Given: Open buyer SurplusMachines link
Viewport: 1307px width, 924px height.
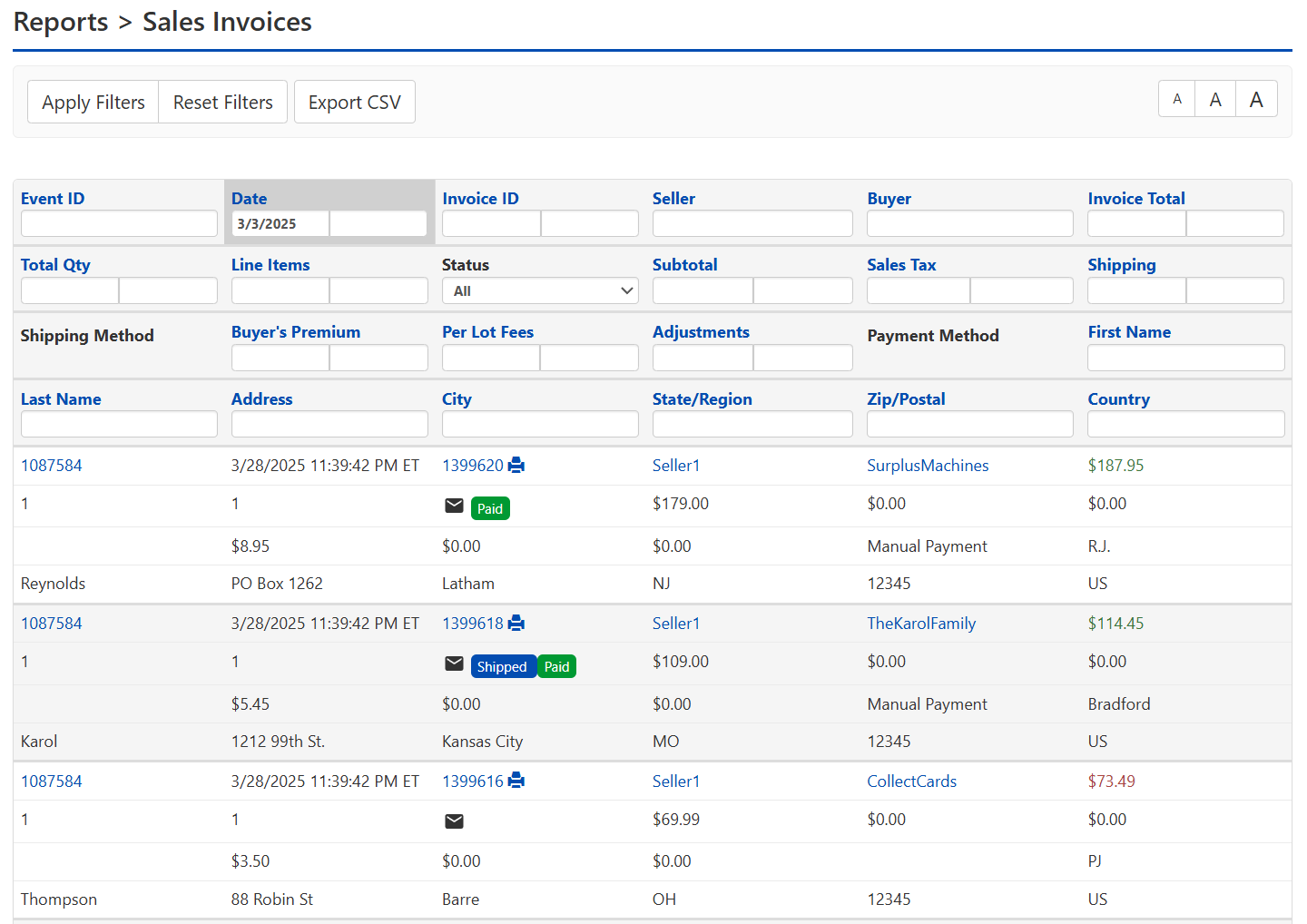Looking at the screenshot, I should click(928, 466).
